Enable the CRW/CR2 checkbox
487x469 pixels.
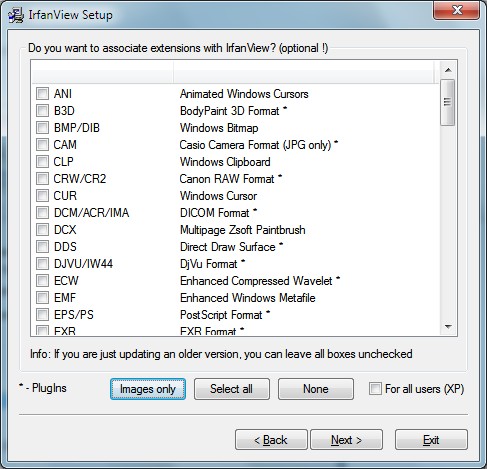point(42,179)
